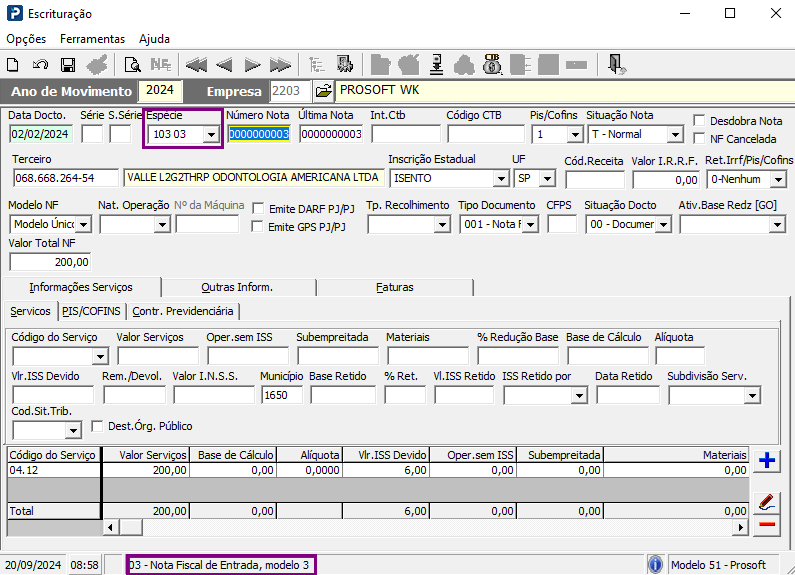
Task: Open the Código do Serviço dropdown
Action: pos(100,356)
